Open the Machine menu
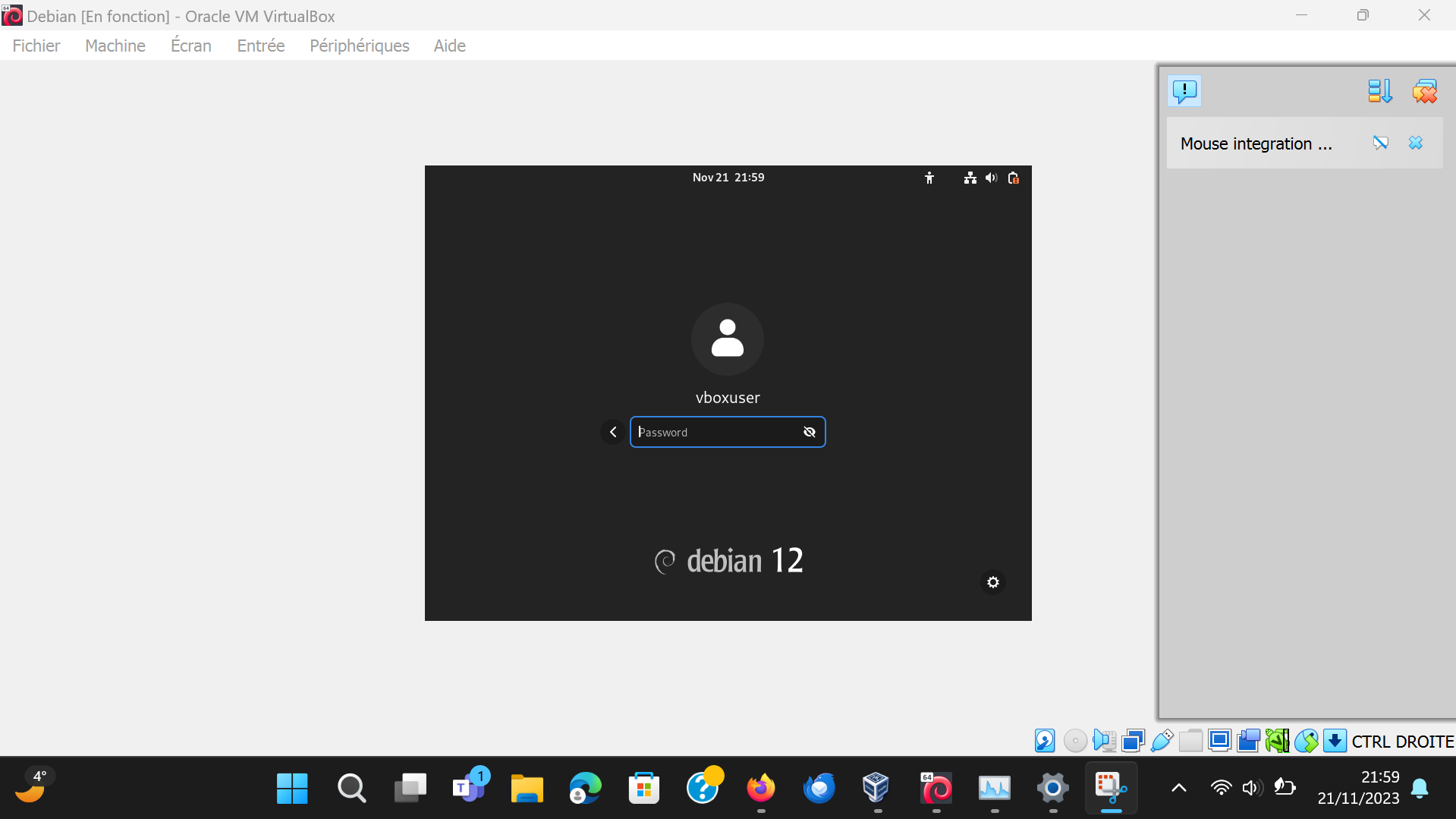 pyautogui.click(x=115, y=46)
